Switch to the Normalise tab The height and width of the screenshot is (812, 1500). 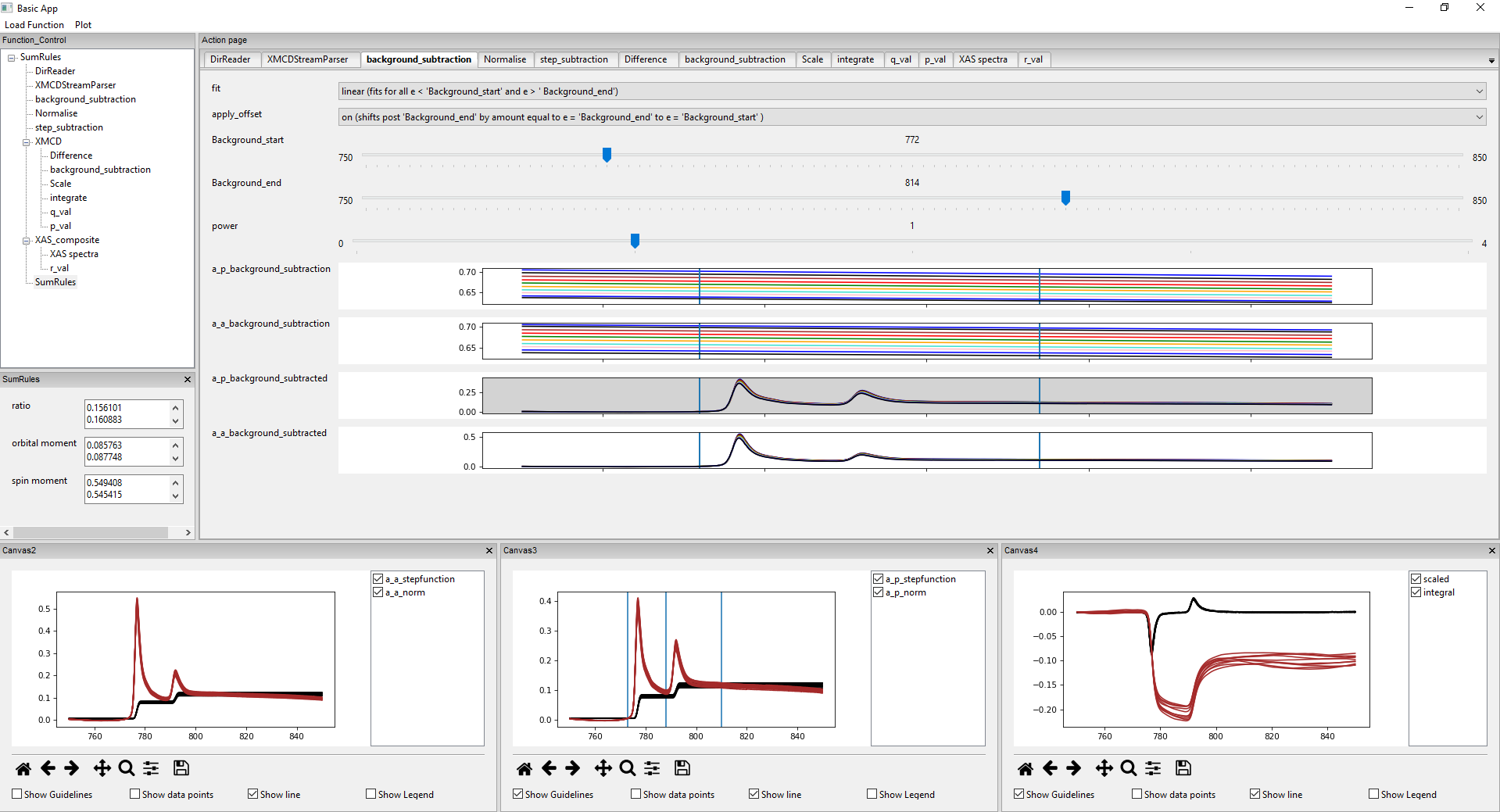click(505, 59)
